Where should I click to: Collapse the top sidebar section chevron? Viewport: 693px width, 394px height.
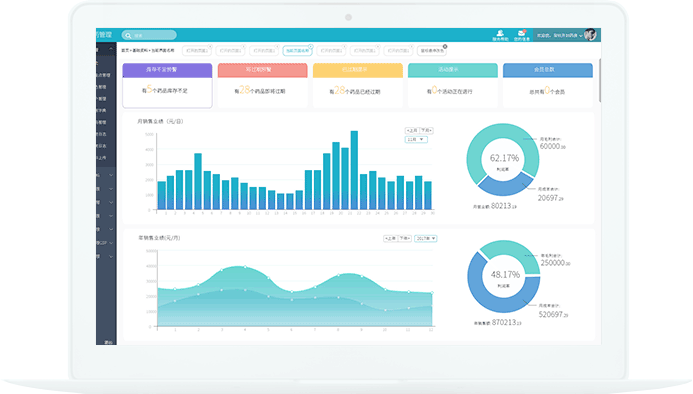tap(110, 49)
